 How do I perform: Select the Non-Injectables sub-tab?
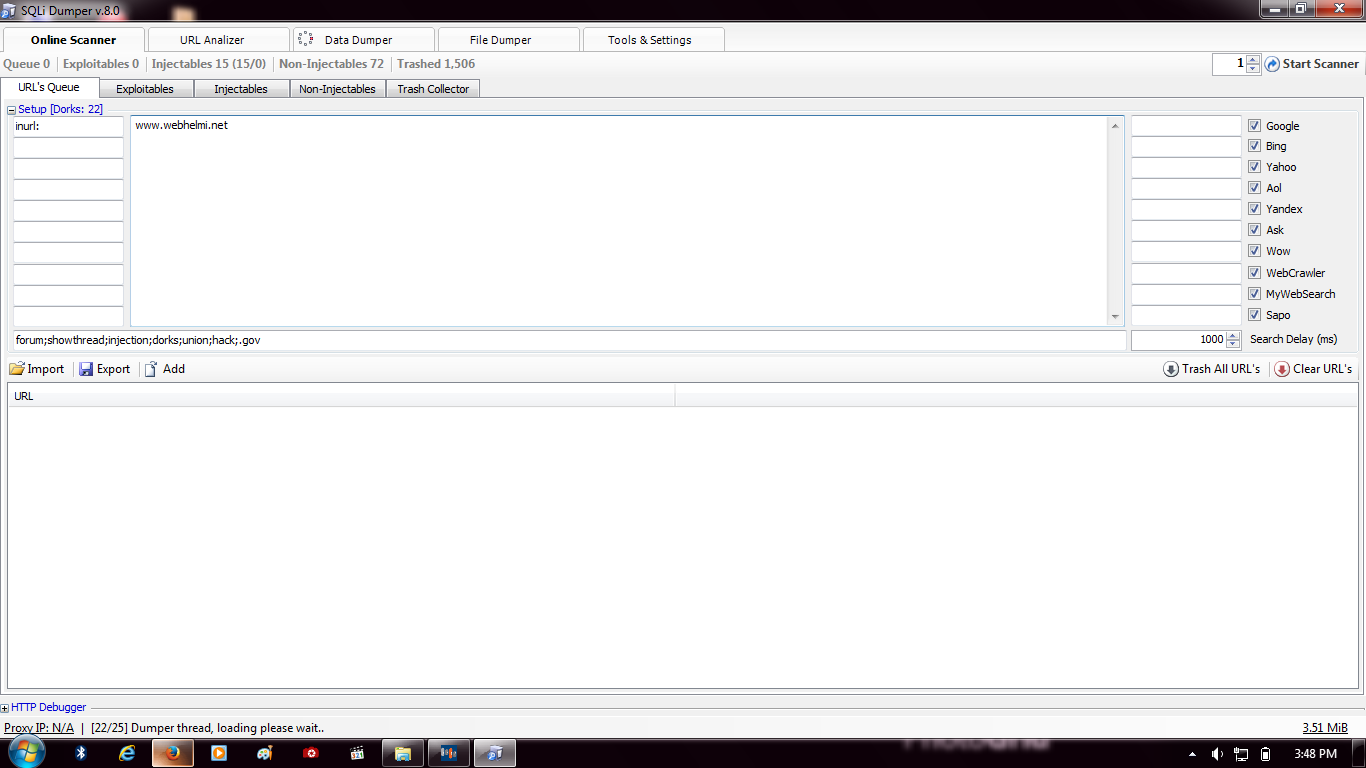(x=338, y=89)
